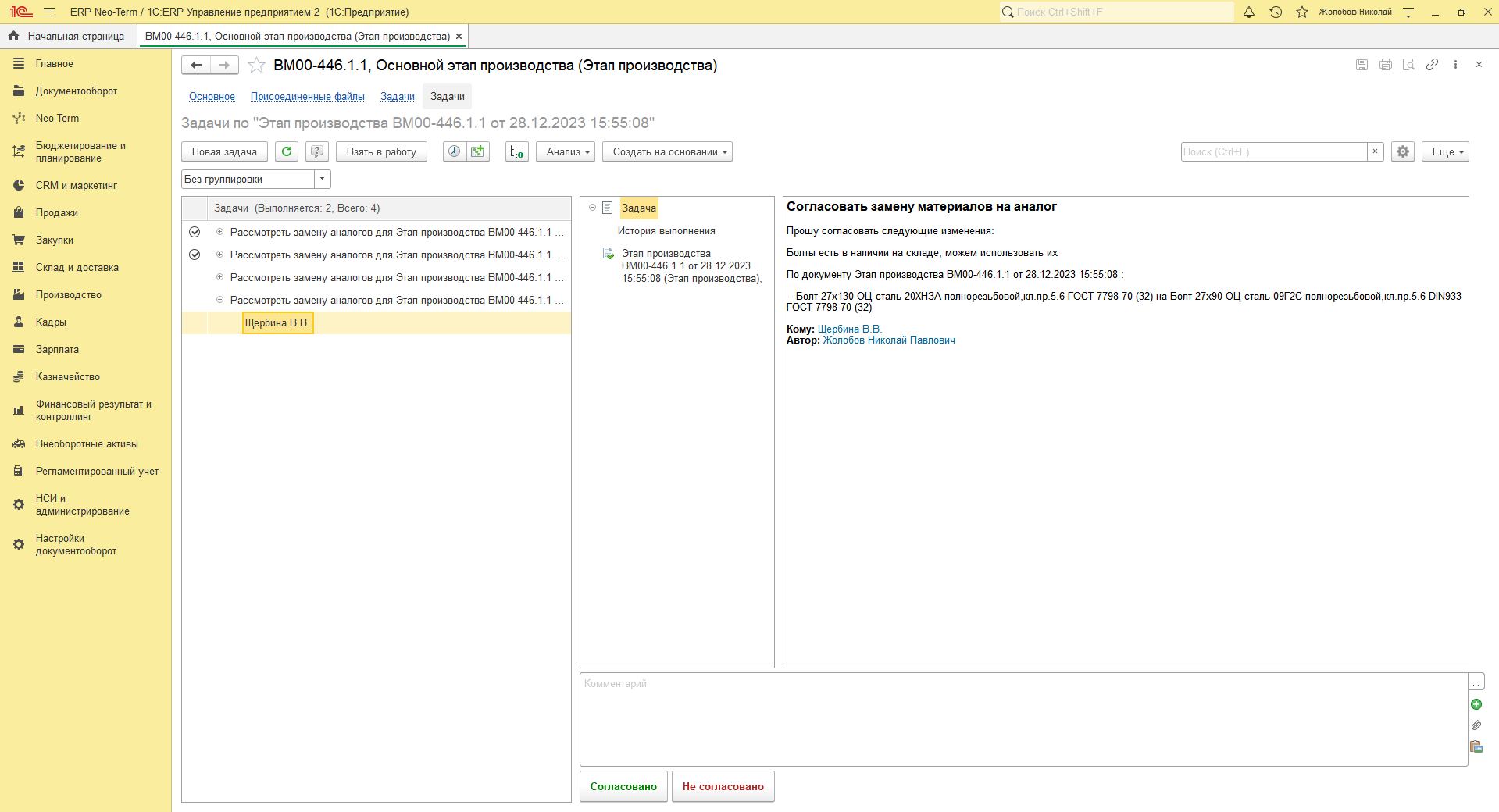Image resolution: width=1499 pixels, height=812 pixels.
Task: Open the Еще menu dropdown
Action: pyautogui.click(x=1445, y=151)
